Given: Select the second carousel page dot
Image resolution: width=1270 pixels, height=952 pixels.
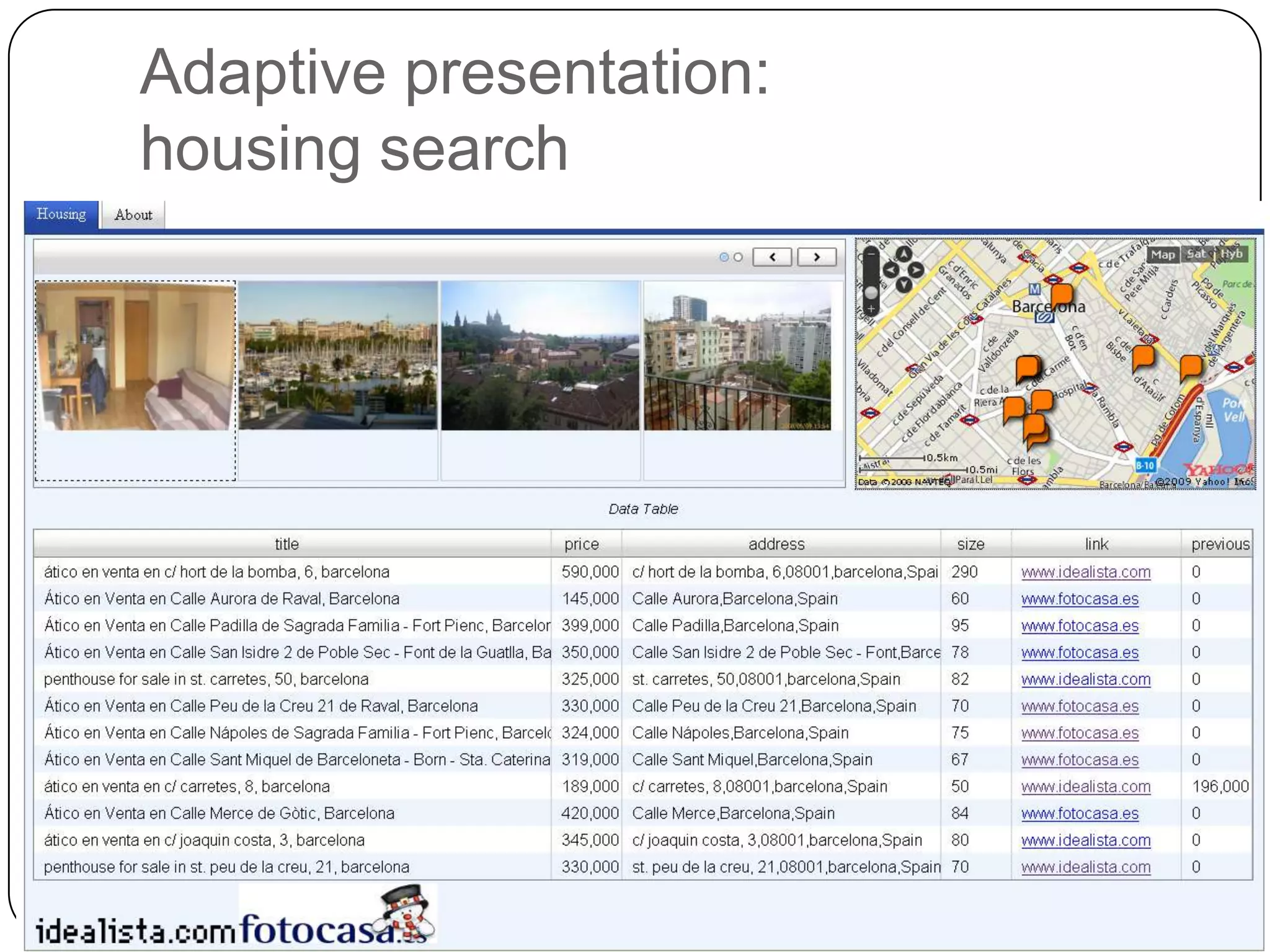Looking at the screenshot, I should [738, 257].
